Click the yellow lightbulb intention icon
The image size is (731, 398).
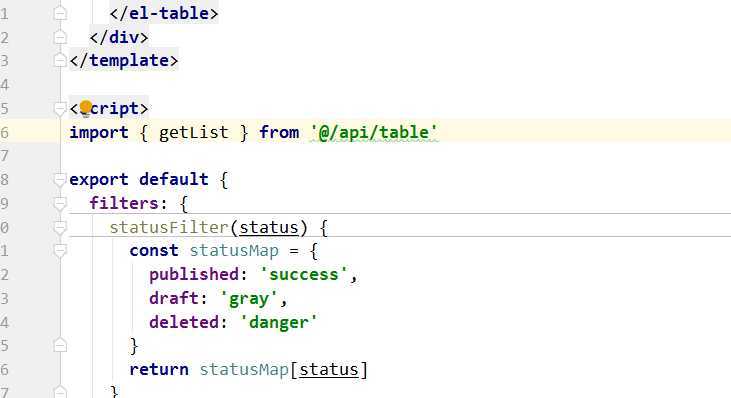pos(85,108)
